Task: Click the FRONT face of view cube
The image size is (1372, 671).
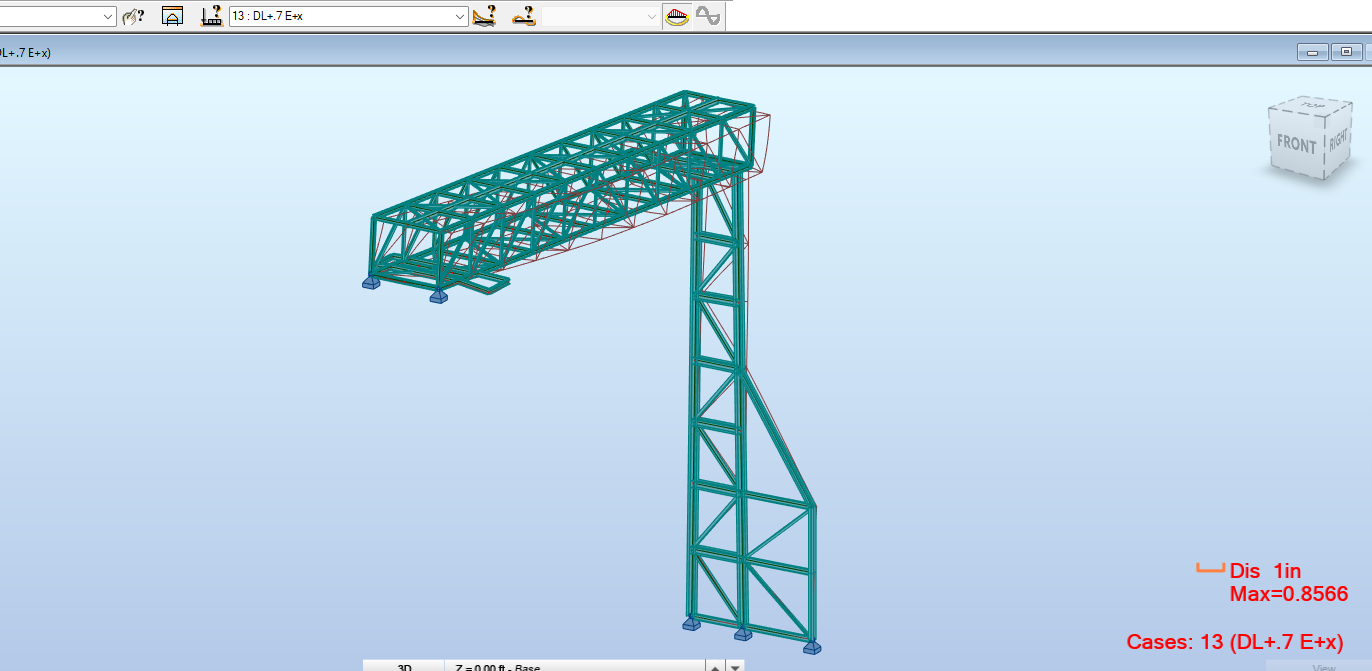Action: pyautogui.click(x=1297, y=144)
